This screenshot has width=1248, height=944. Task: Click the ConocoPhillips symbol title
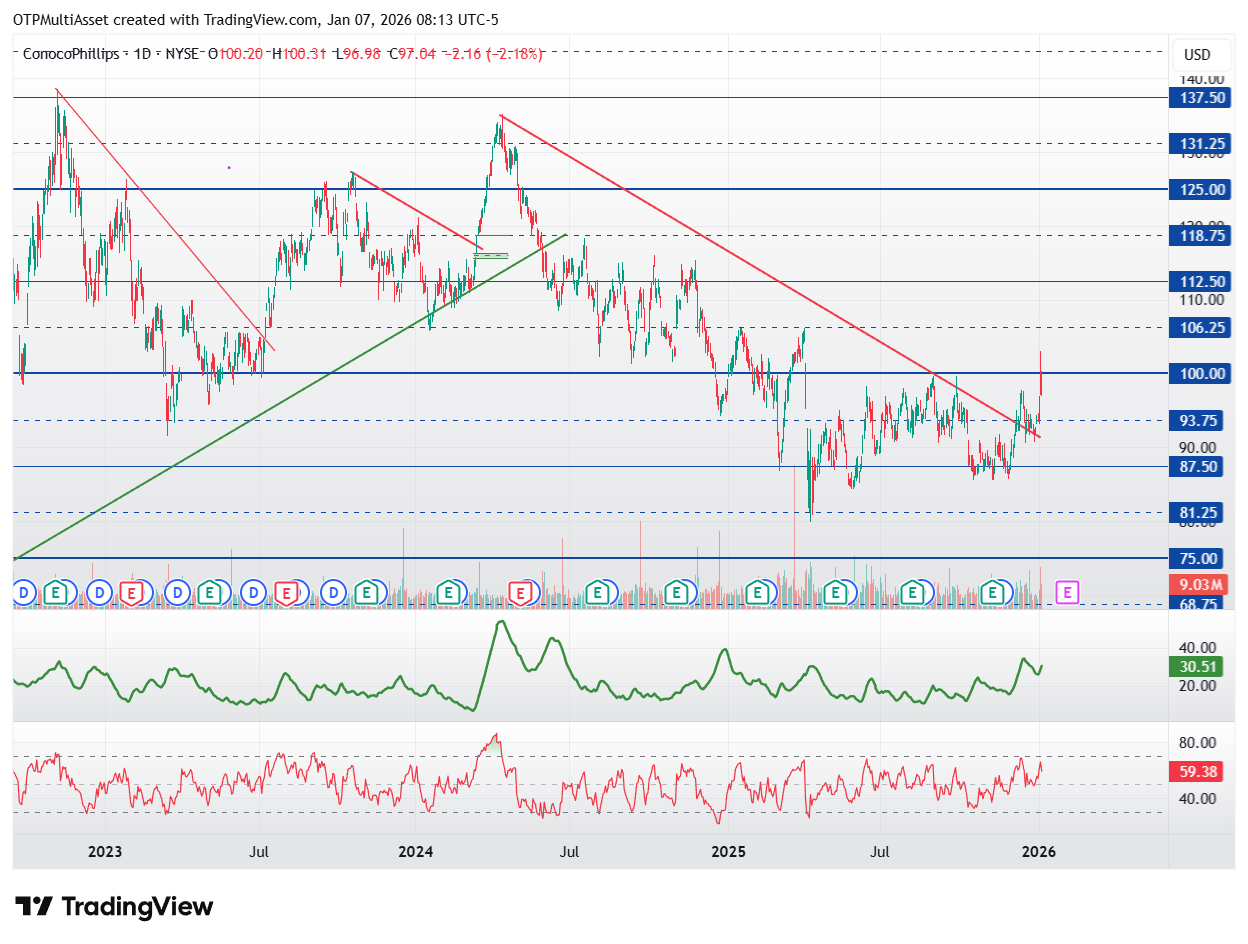click(x=70, y=54)
